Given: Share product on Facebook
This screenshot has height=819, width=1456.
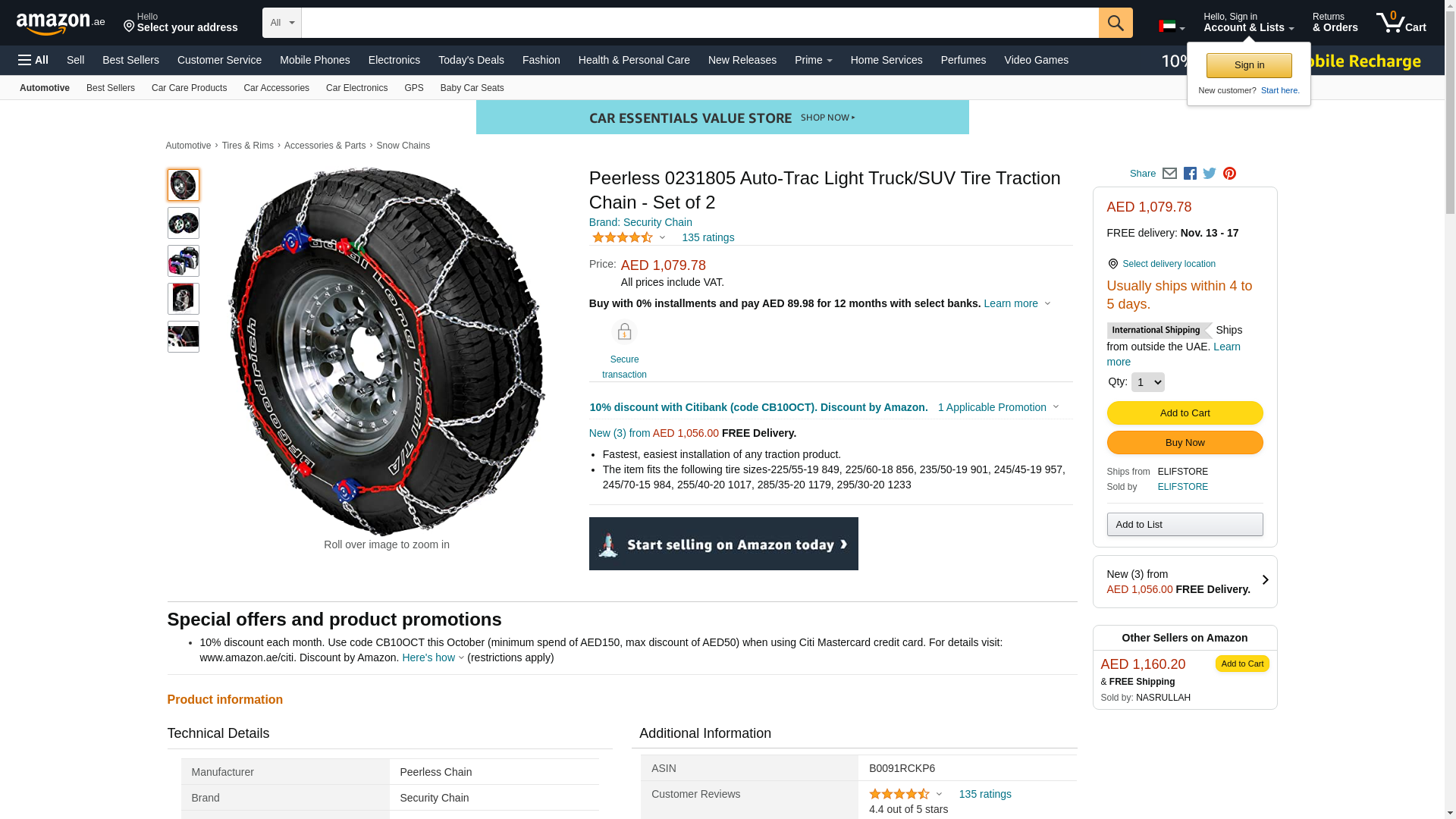Looking at the screenshot, I should point(1190,174).
